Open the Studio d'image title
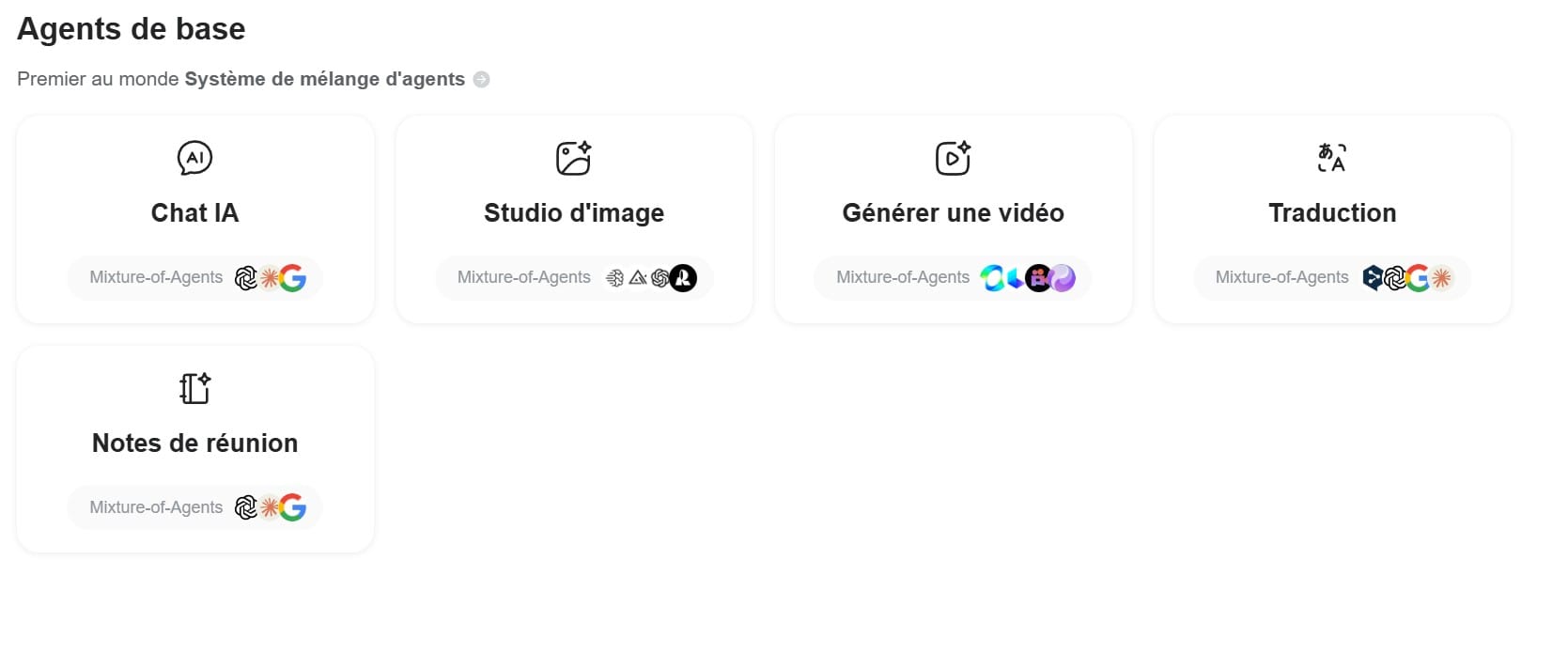1568x669 pixels. point(573,213)
